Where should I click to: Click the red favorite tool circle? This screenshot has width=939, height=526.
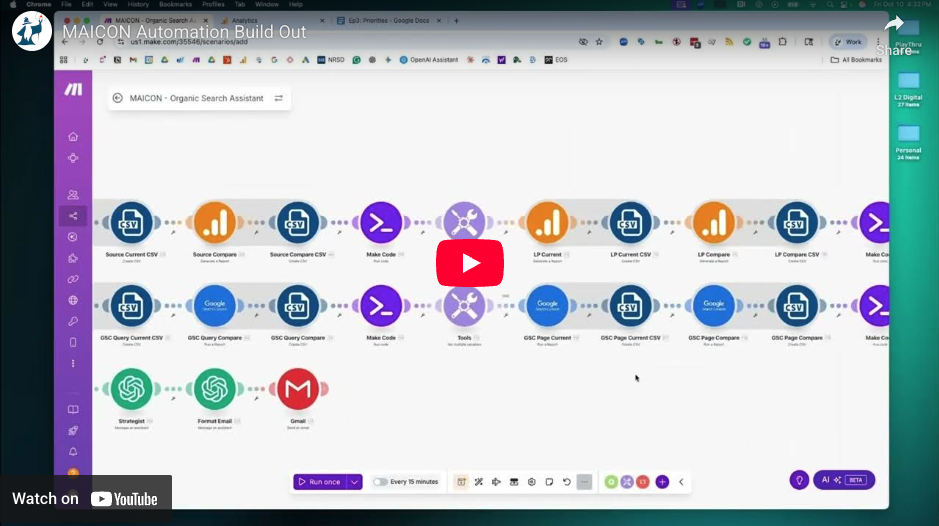click(x=643, y=482)
